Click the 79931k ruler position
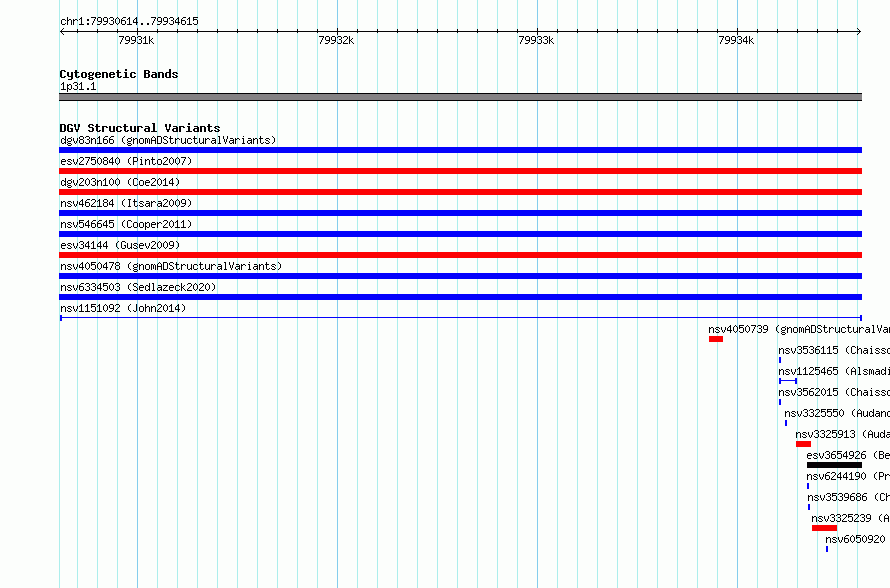Viewport: 890px width, 588px height. [136, 40]
